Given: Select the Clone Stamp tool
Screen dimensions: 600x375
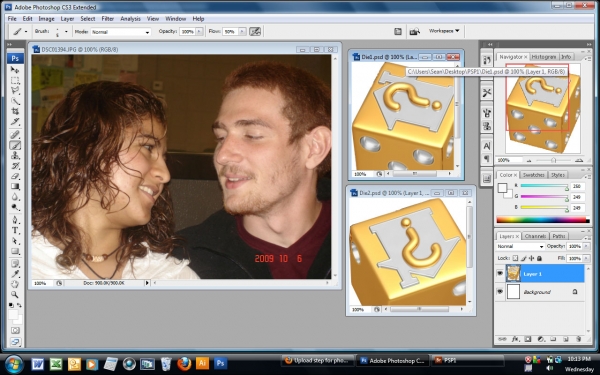Looking at the screenshot, I should [15, 155].
